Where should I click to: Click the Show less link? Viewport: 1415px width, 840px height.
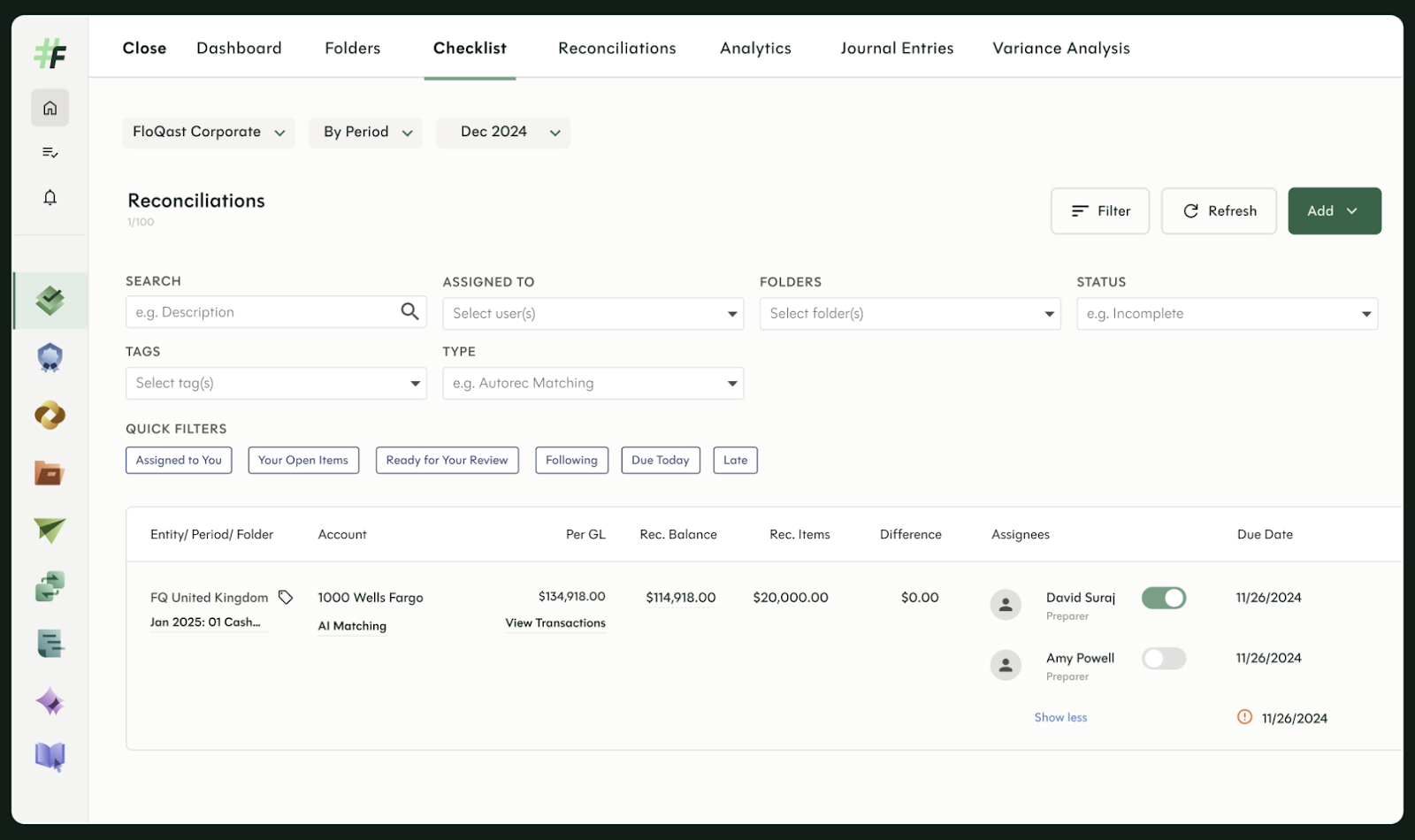(1060, 717)
